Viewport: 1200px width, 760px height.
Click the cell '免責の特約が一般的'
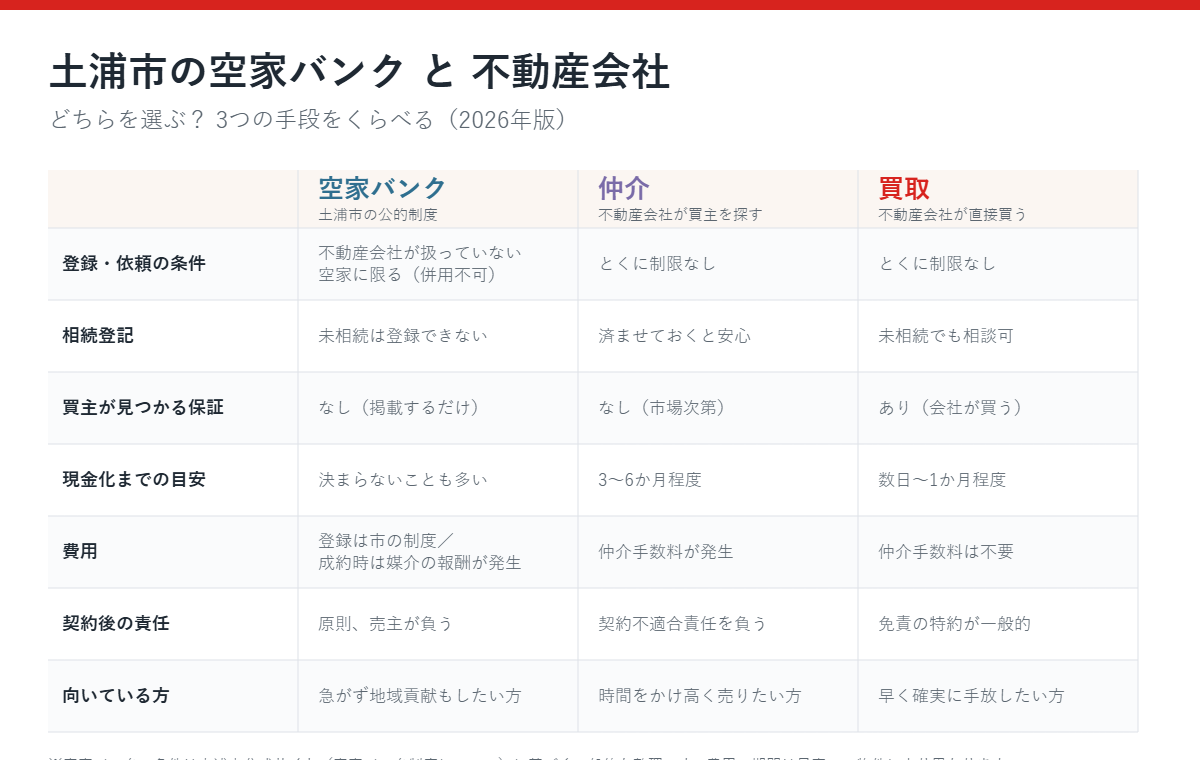pyautogui.click(x=954, y=624)
